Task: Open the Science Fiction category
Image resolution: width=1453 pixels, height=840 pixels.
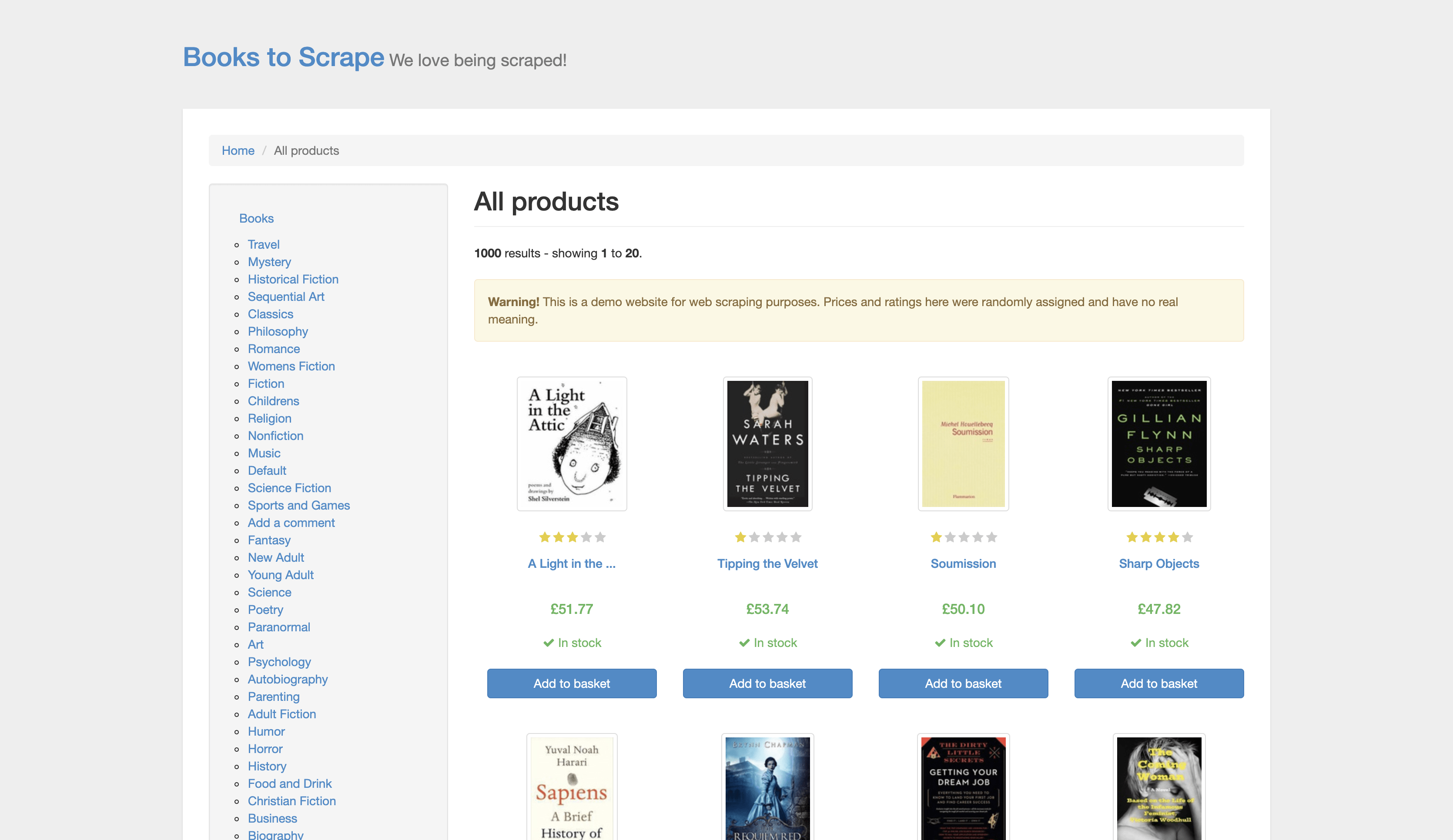Action: pyautogui.click(x=289, y=488)
